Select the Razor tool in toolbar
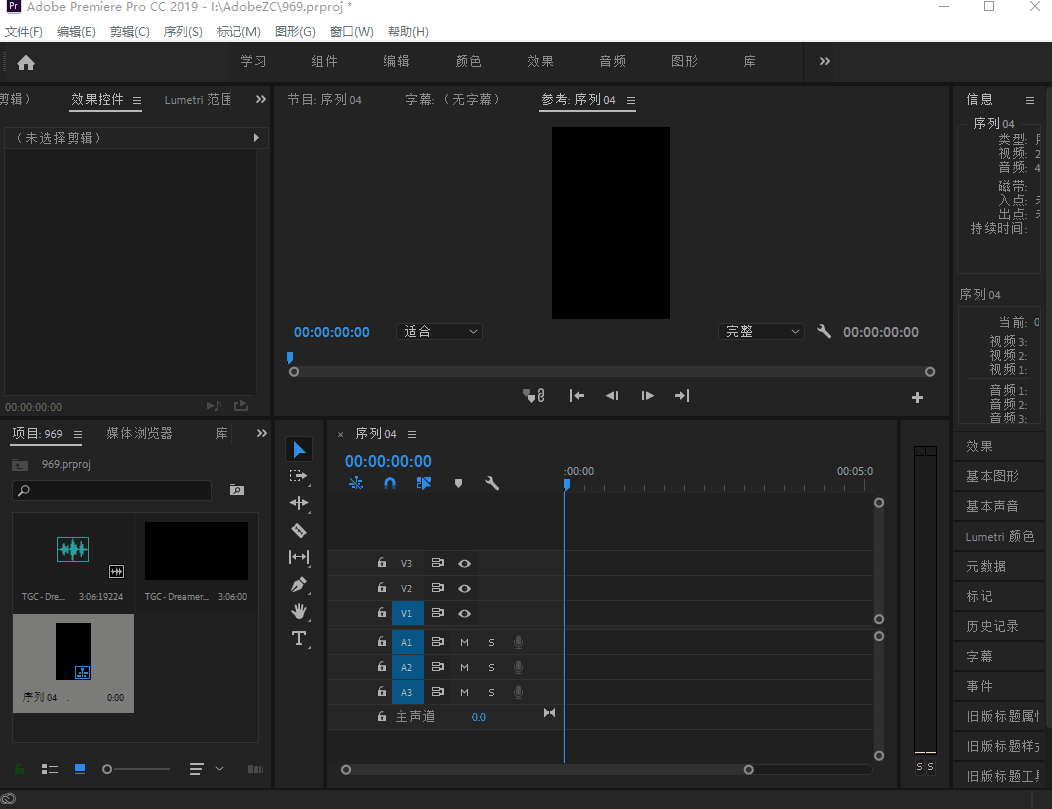The height and width of the screenshot is (809, 1052). click(298, 530)
